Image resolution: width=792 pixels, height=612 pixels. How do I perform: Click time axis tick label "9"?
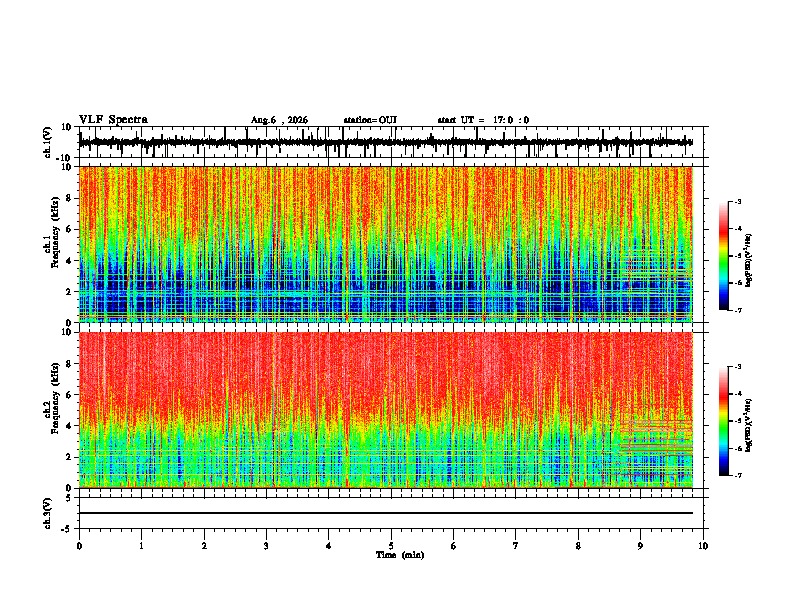click(640, 546)
